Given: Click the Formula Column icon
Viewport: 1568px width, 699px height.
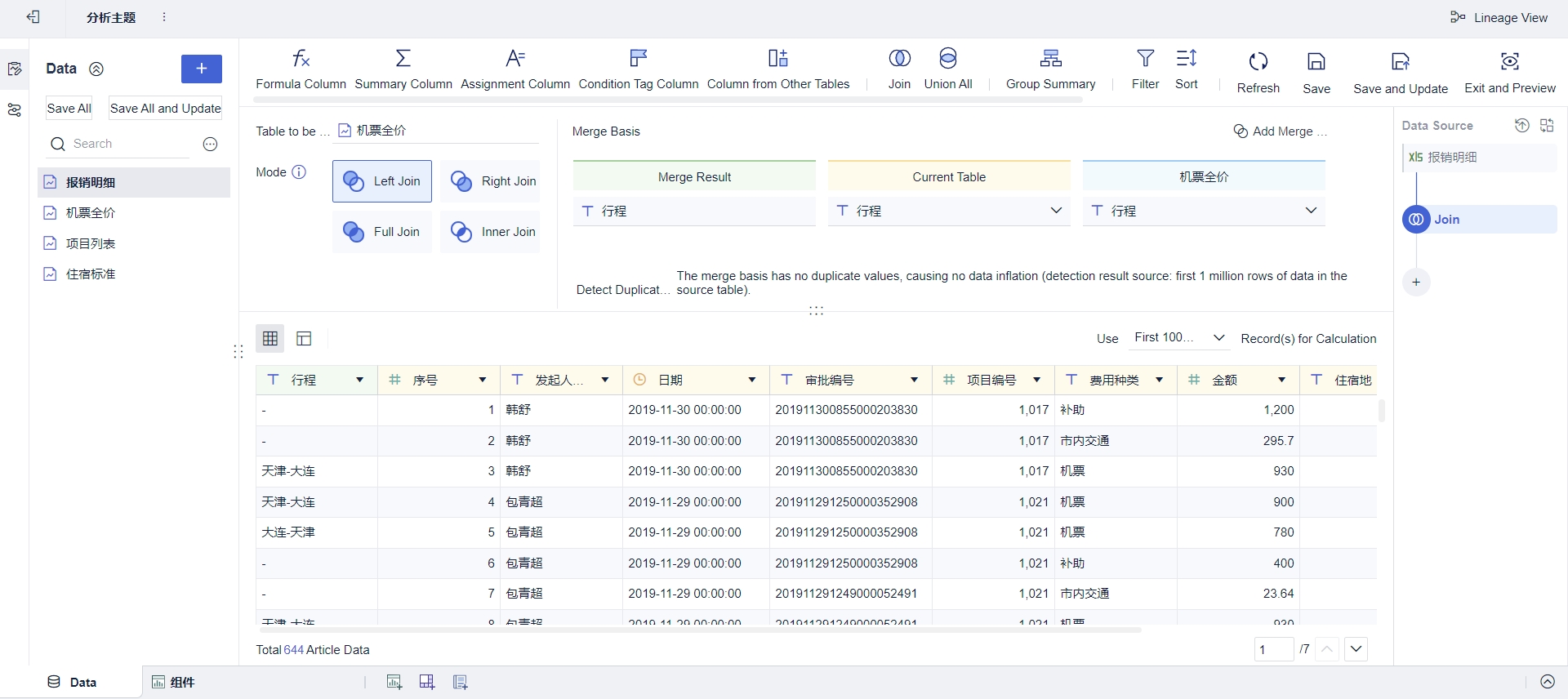Looking at the screenshot, I should tap(301, 59).
